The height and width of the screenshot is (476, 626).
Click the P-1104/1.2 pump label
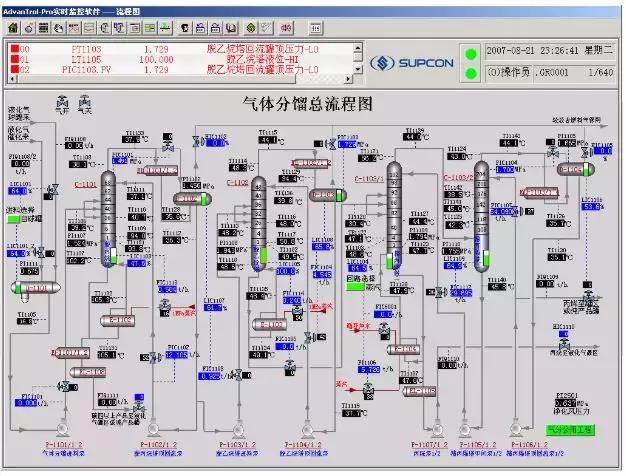point(303,444)
